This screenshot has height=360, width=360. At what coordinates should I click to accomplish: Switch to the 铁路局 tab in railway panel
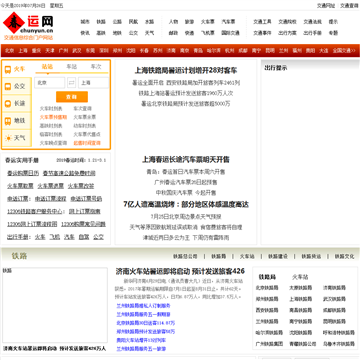click(x=267, y=277)
